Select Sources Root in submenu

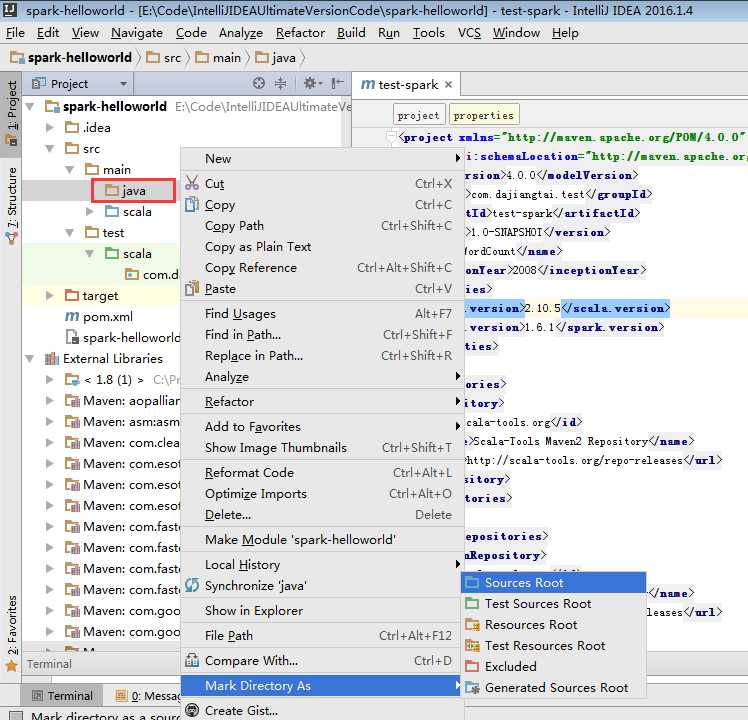click(554, 583)
